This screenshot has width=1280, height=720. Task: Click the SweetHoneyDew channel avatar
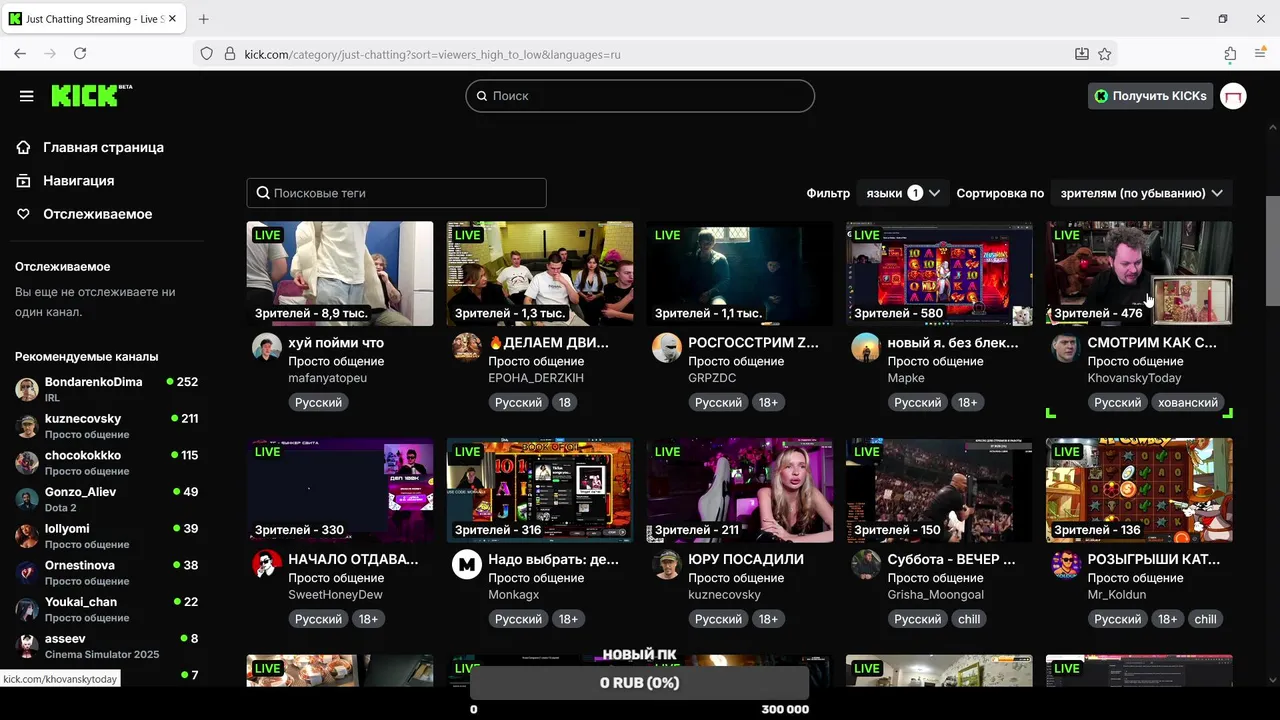click(266, 564)
